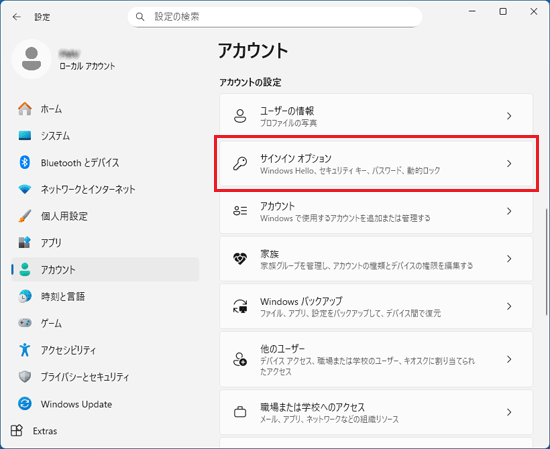
Task: Open ホーム in the sidebar
Action: tap(105, 109)
